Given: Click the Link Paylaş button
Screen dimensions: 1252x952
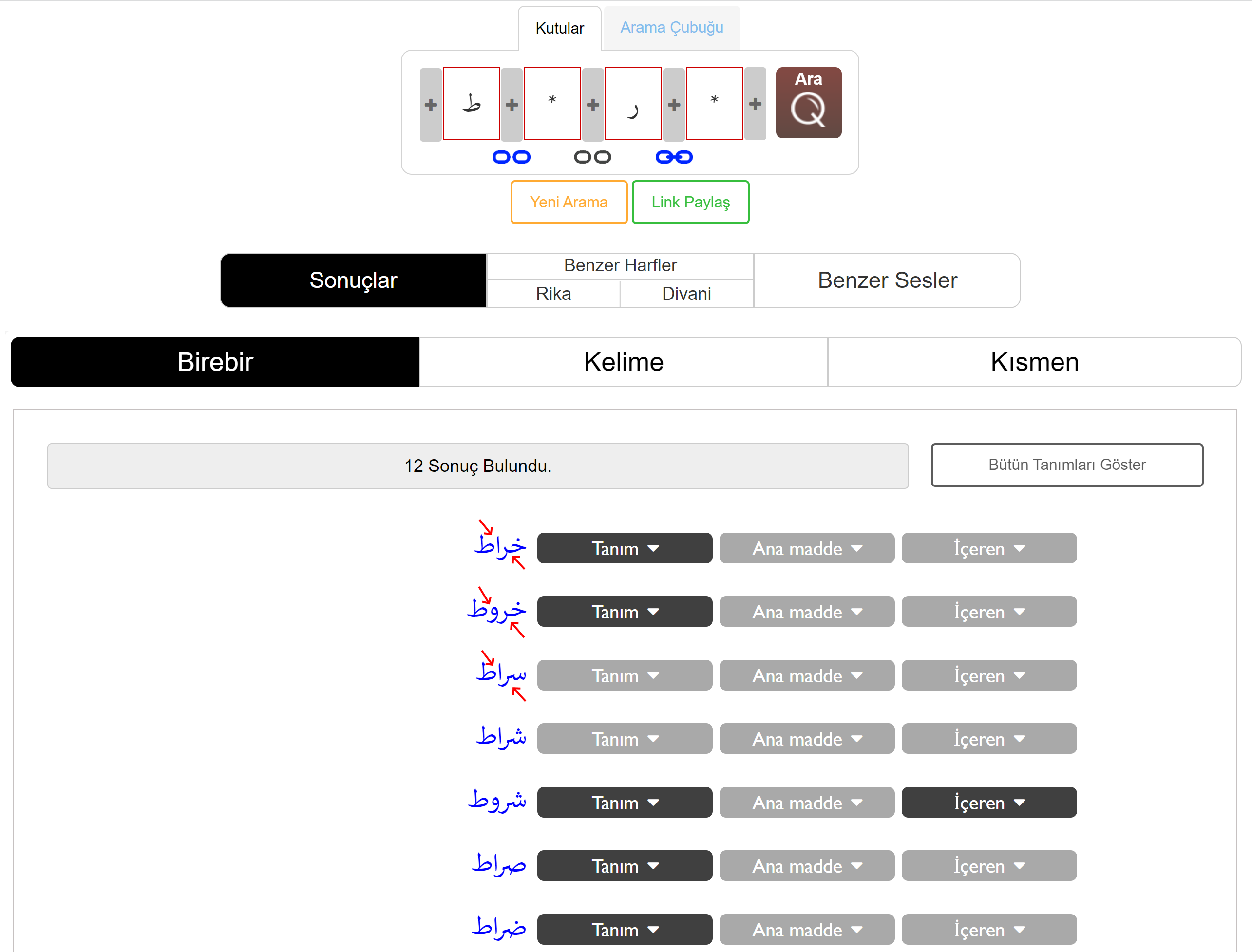Looking at the screenshot, I should [x=690, y=202].
